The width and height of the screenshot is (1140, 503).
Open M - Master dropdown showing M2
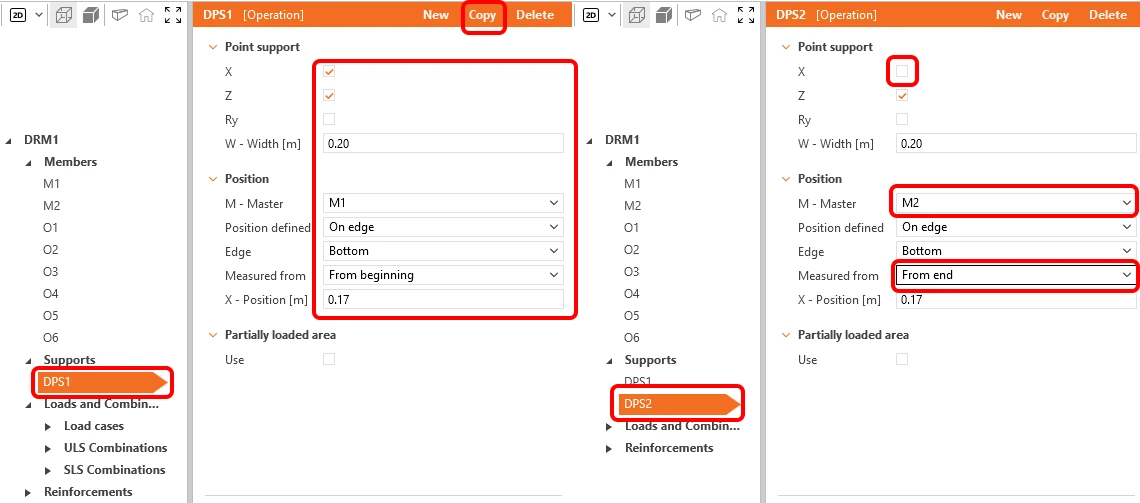point(1016,203)
